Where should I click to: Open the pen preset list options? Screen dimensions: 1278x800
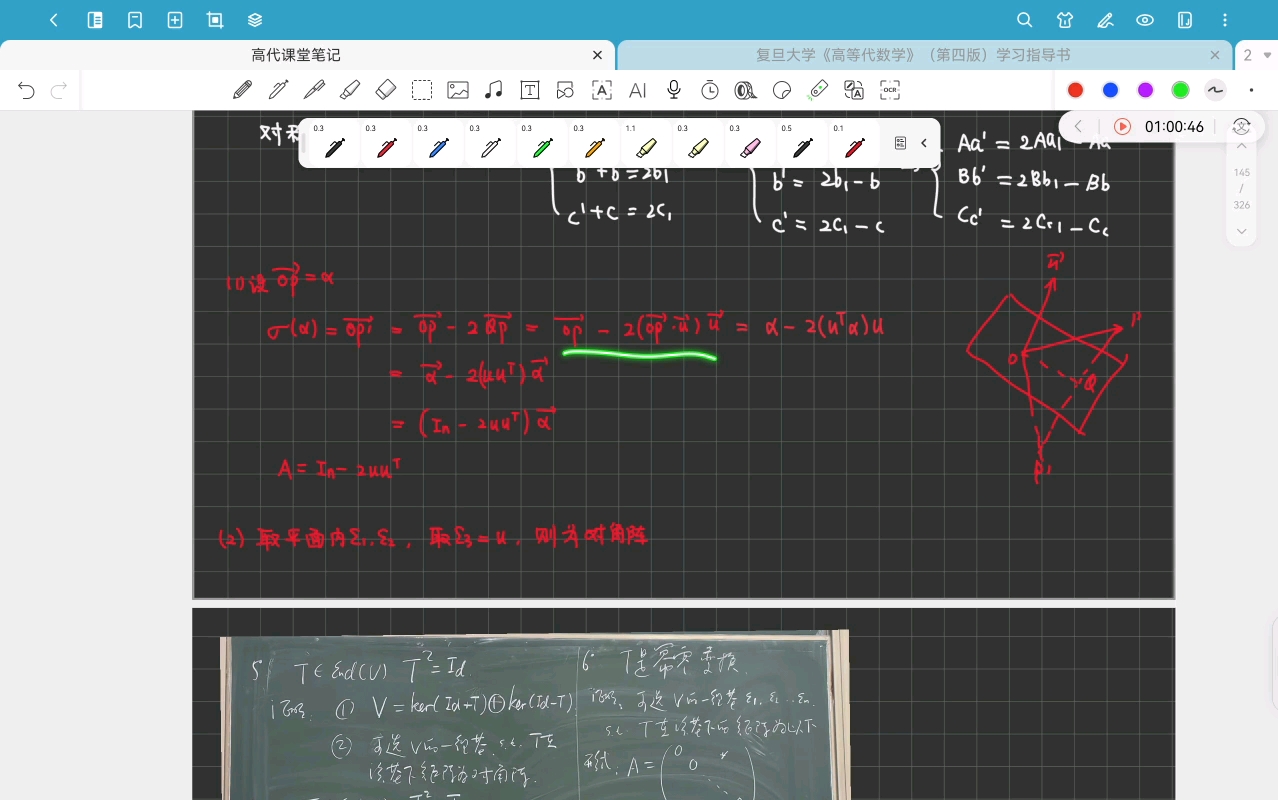point(900,143)
